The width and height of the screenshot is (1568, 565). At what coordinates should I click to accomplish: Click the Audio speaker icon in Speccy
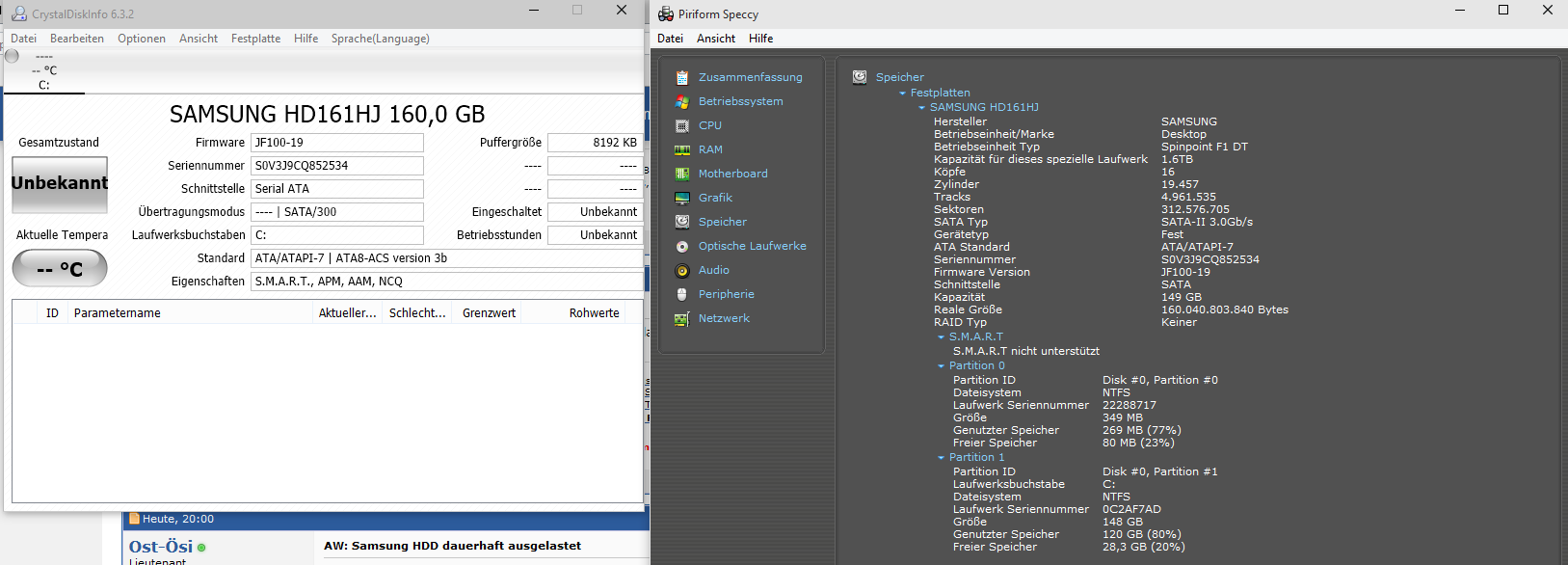(682, 270)
